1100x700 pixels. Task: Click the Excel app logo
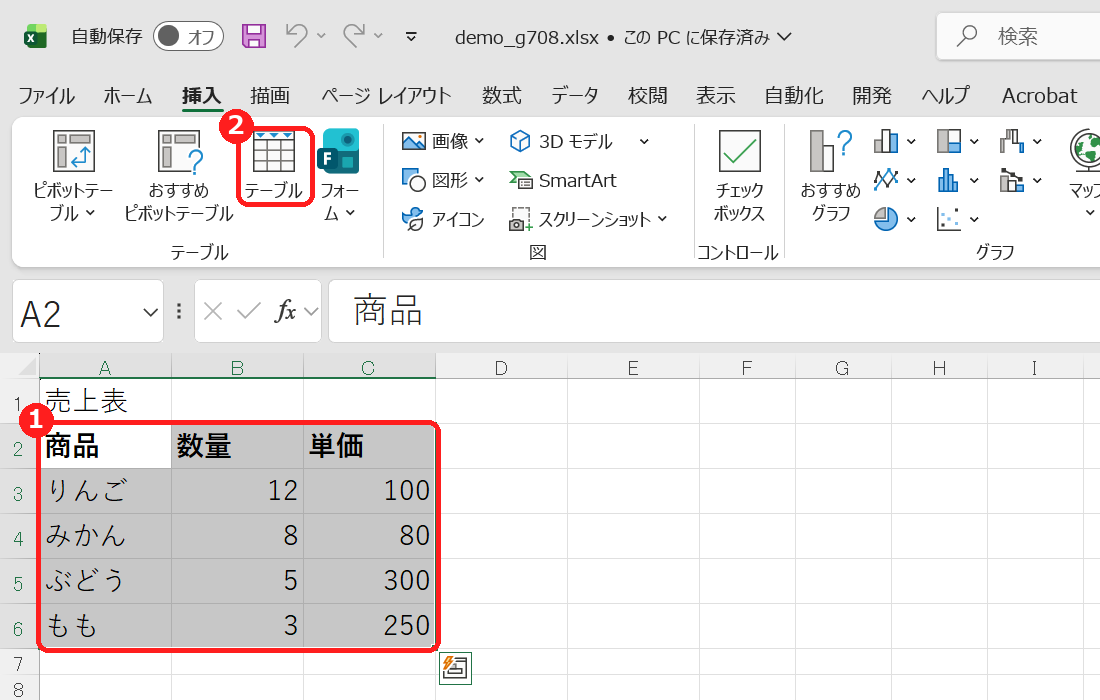click(x=35, y=36)
